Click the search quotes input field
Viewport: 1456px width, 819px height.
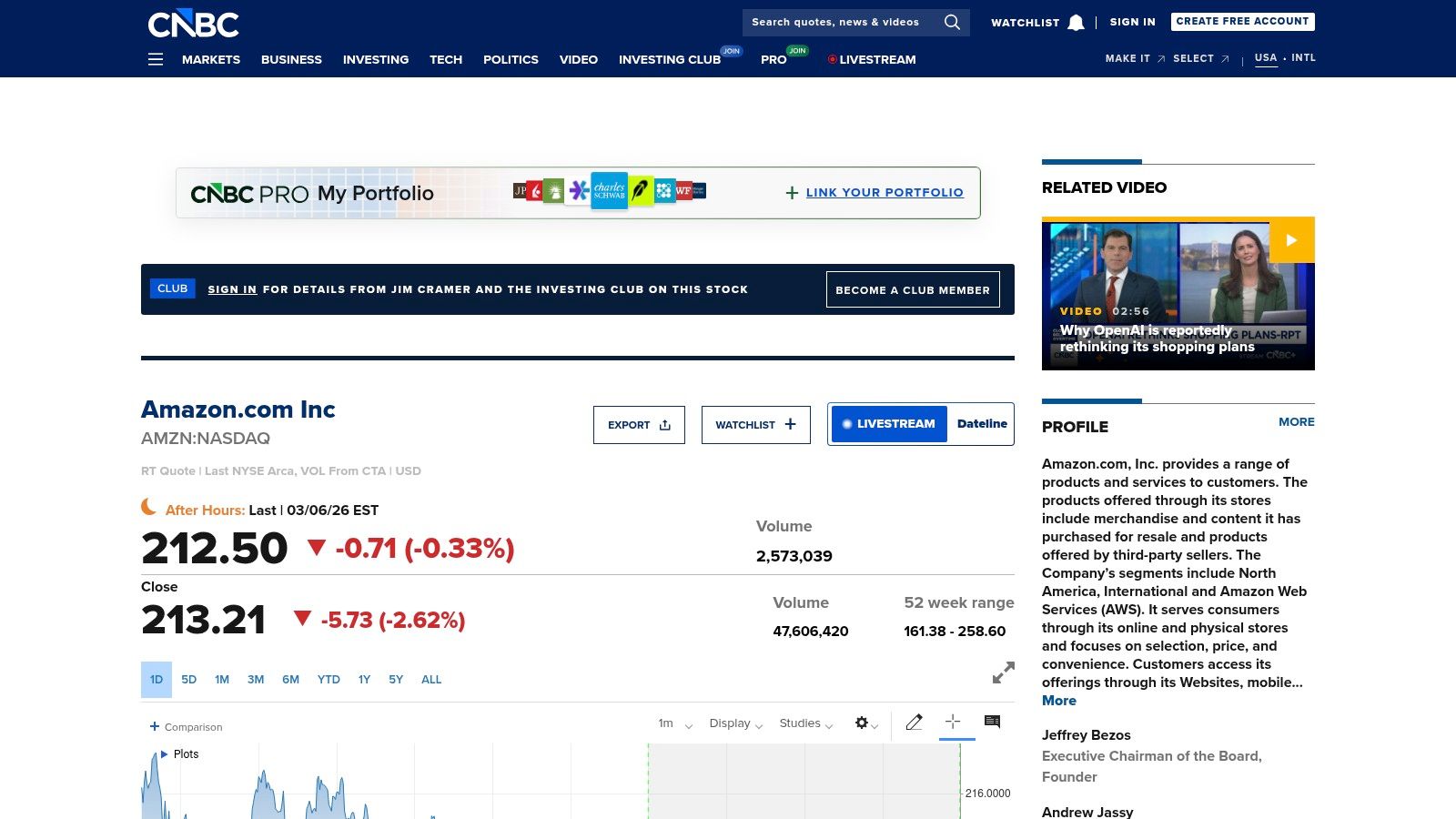click(833, 22)
